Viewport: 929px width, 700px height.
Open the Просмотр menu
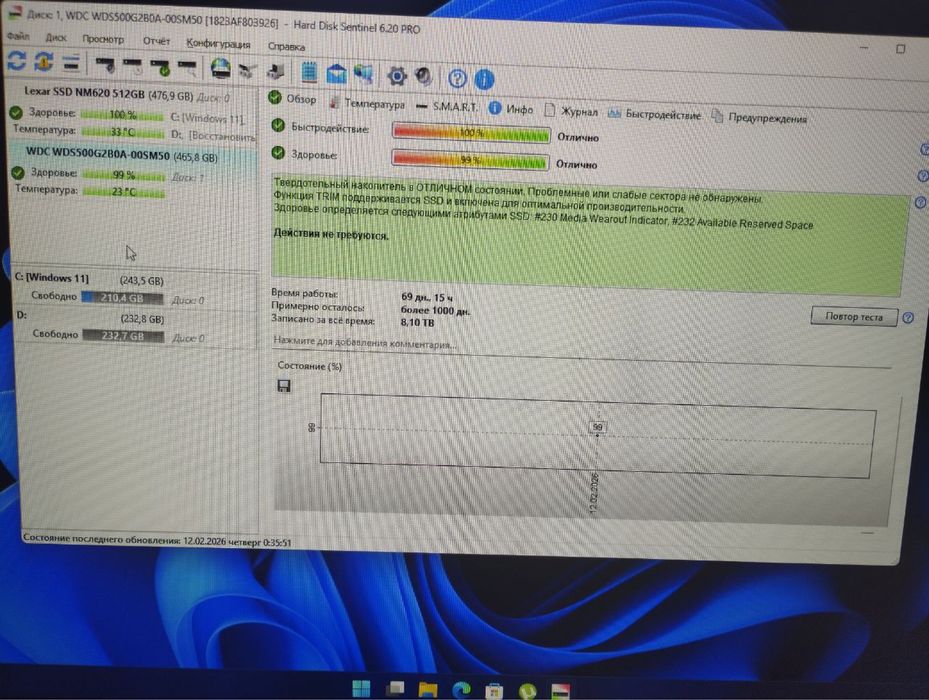[103, 39]
